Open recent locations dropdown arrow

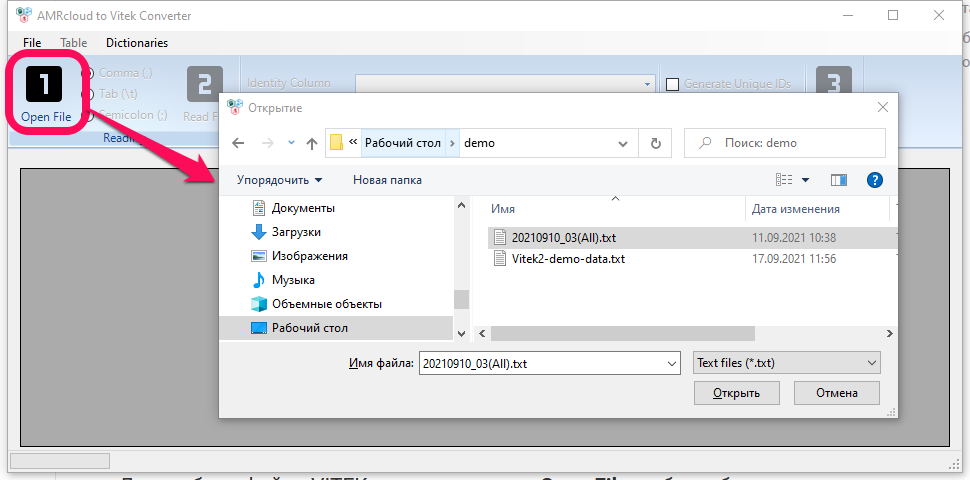pyautogui.click(x=292, y=143)
